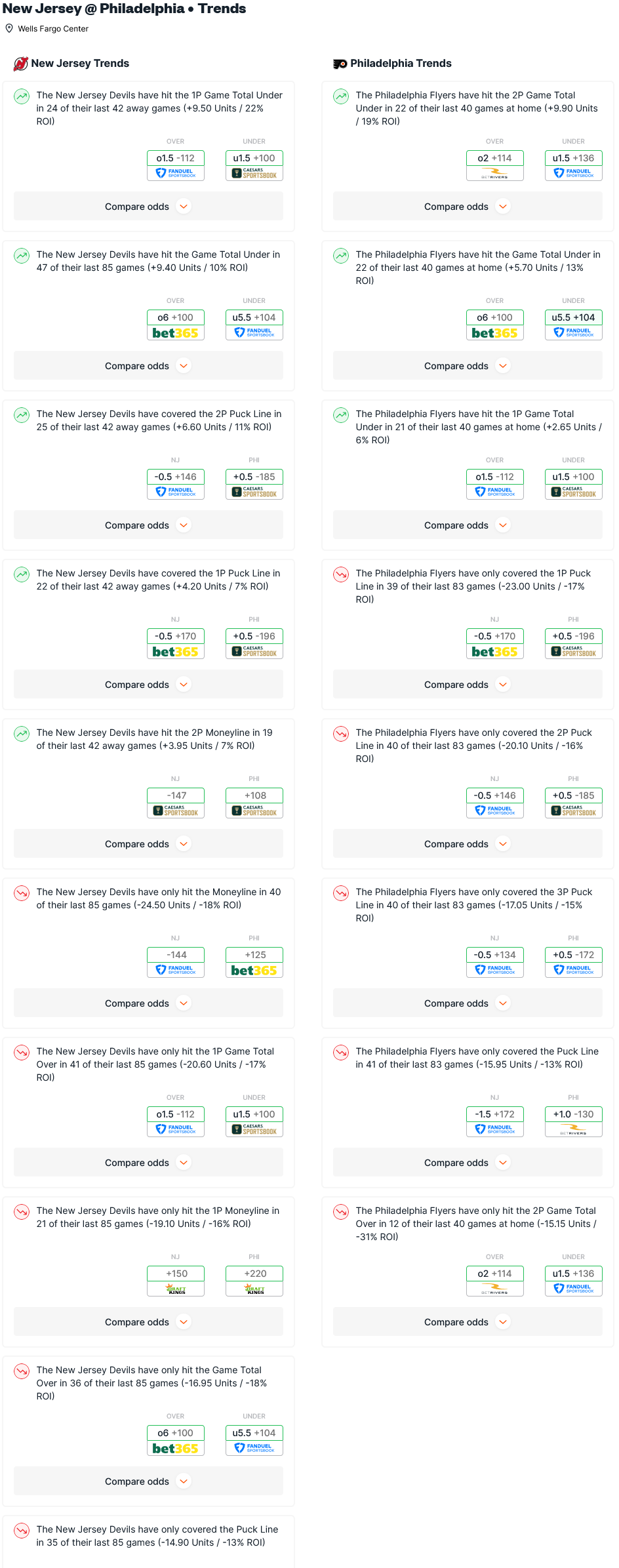Select DraftKings +150 NJ 1P moneyline odds

coord(176,1281)
